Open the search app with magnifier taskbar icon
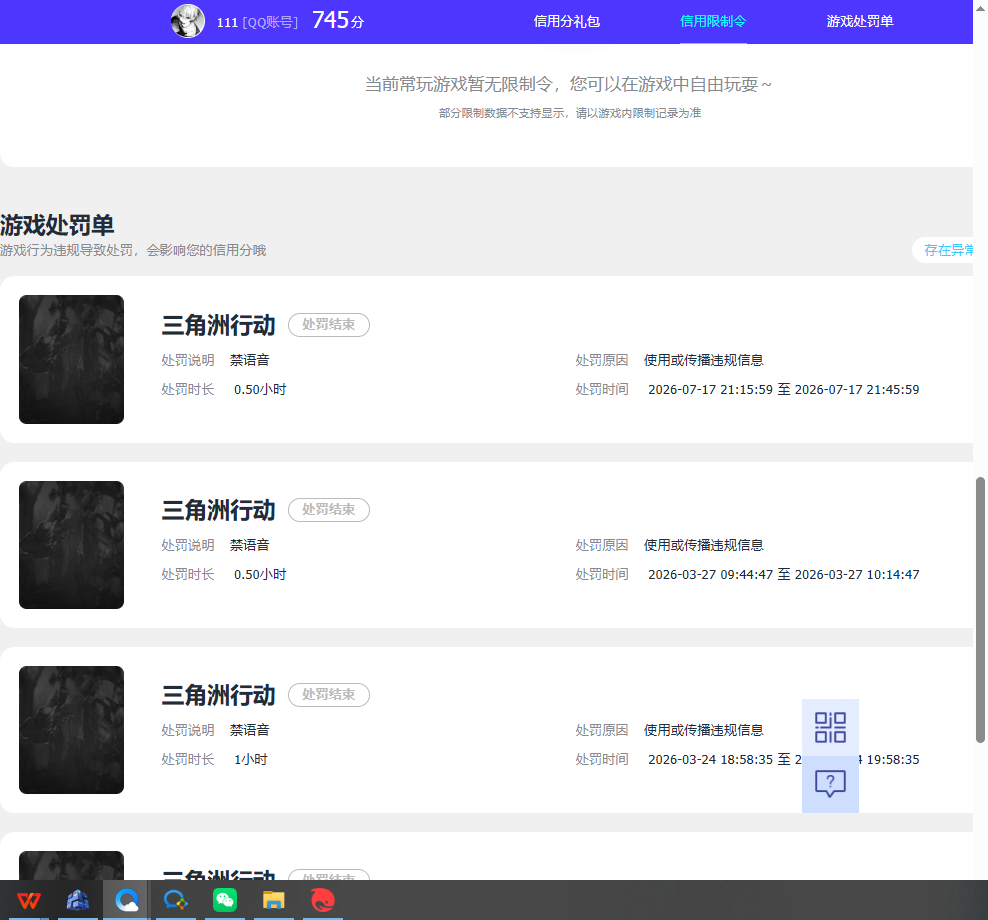The image size is (988, 920). (x=176, y=900)
